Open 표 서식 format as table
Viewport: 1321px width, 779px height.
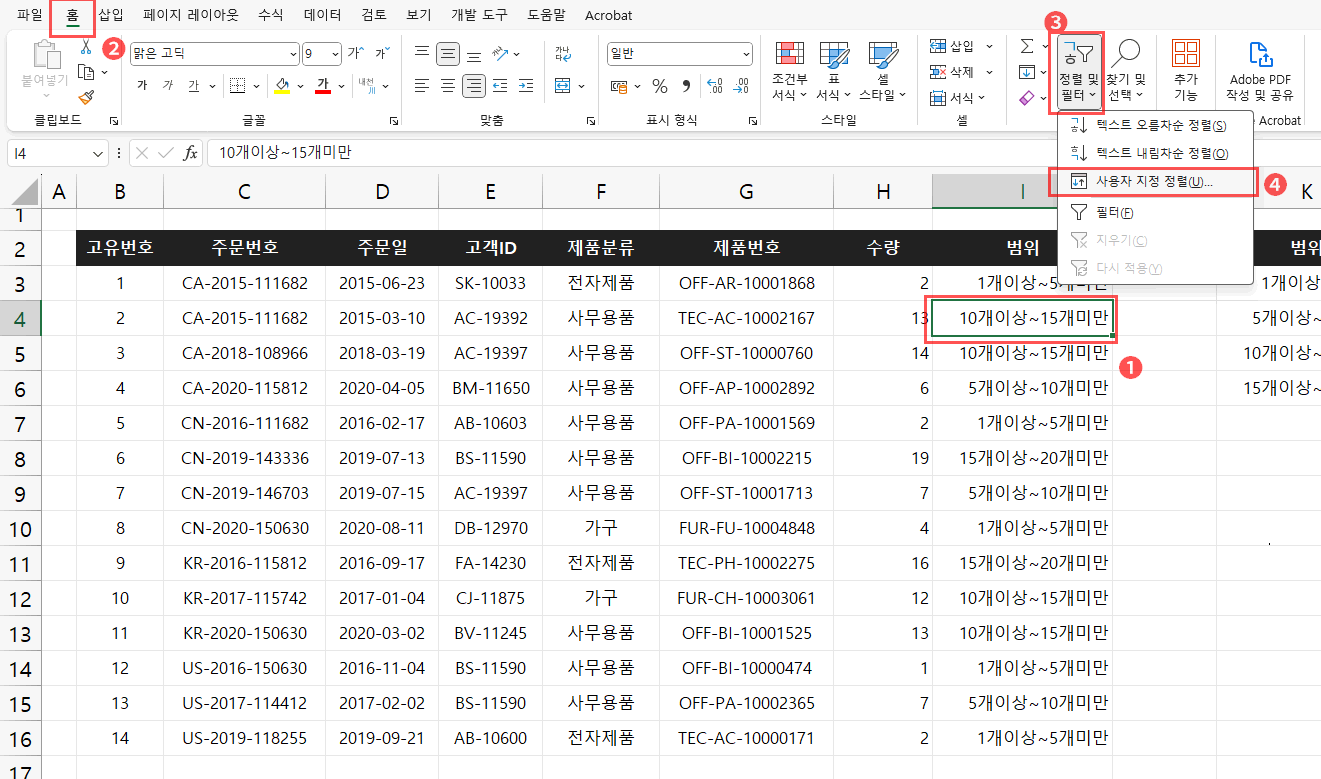click(833, 71)
